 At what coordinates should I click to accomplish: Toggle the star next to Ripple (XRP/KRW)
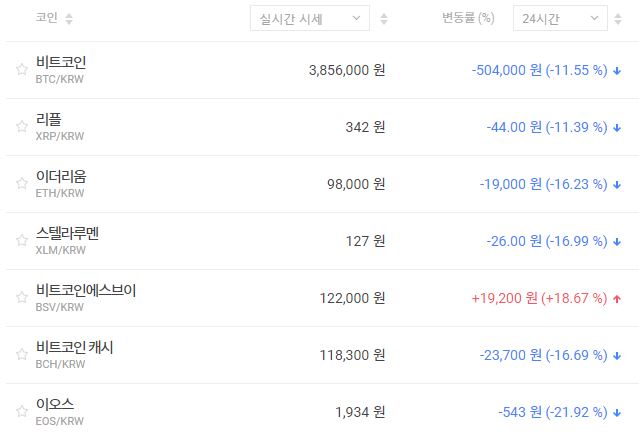(21, 127)
